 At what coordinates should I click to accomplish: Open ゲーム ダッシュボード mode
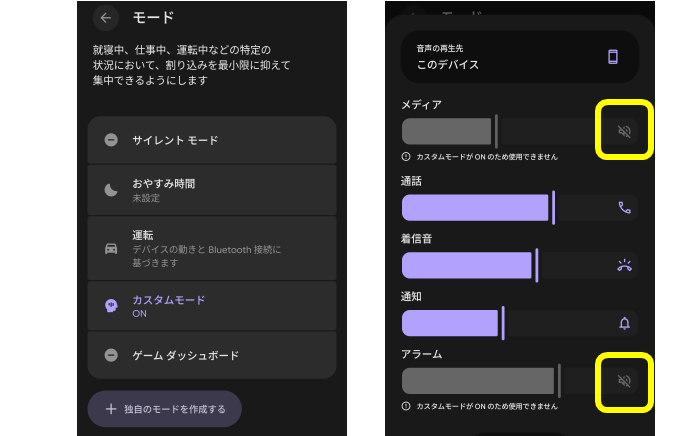pyautogui.click(x=211, y=355)
